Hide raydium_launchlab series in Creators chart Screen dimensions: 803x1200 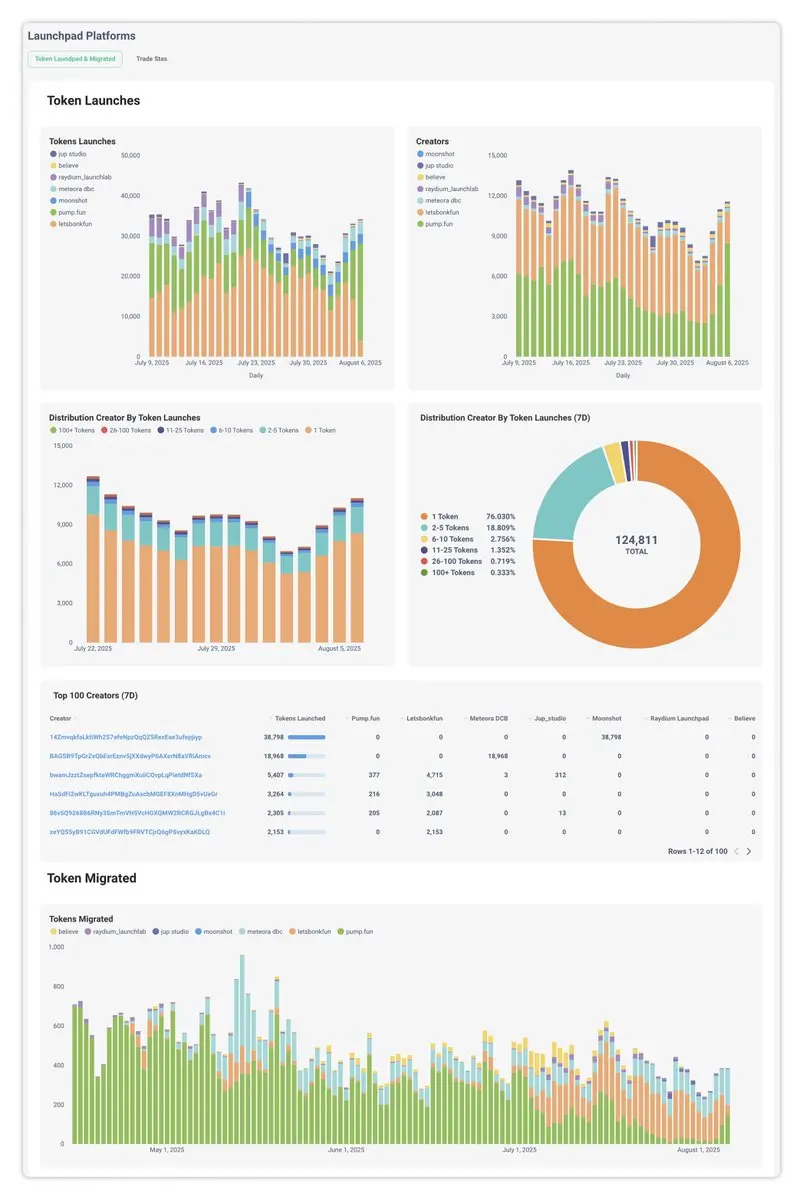[x=420, y=189]
